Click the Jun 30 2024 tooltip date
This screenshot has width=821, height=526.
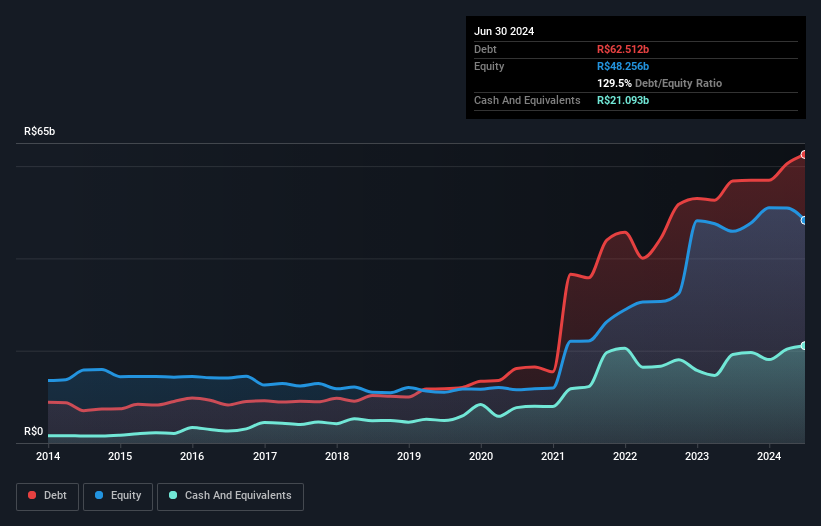tap(504, 31)
